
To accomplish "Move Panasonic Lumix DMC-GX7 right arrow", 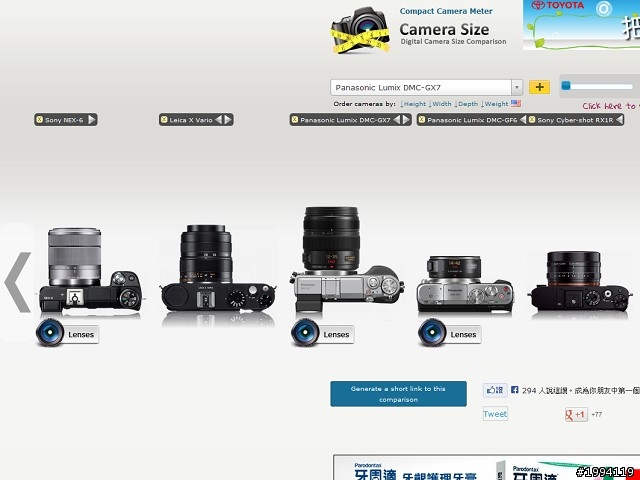I will (406, 120).
